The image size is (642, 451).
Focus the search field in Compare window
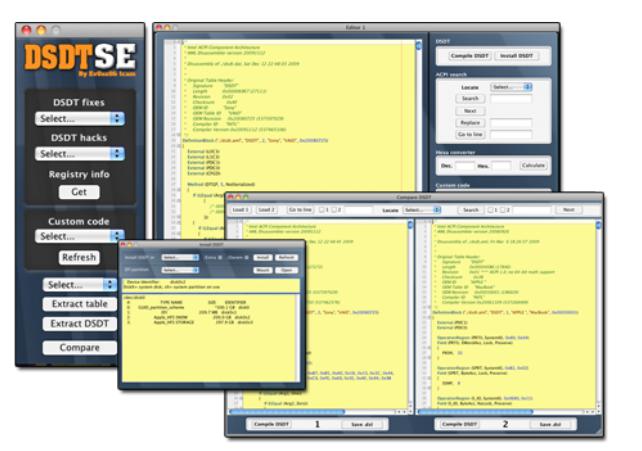531,210
